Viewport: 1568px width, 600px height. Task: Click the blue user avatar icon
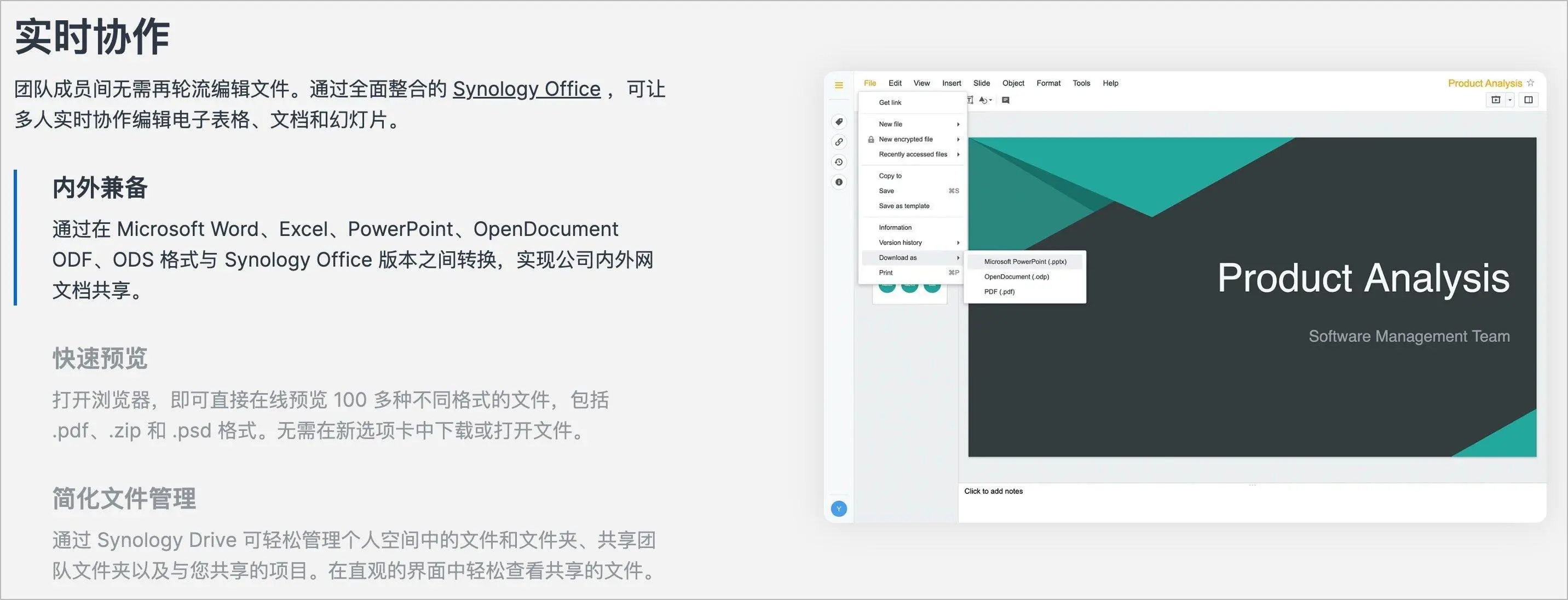[839, 509]
